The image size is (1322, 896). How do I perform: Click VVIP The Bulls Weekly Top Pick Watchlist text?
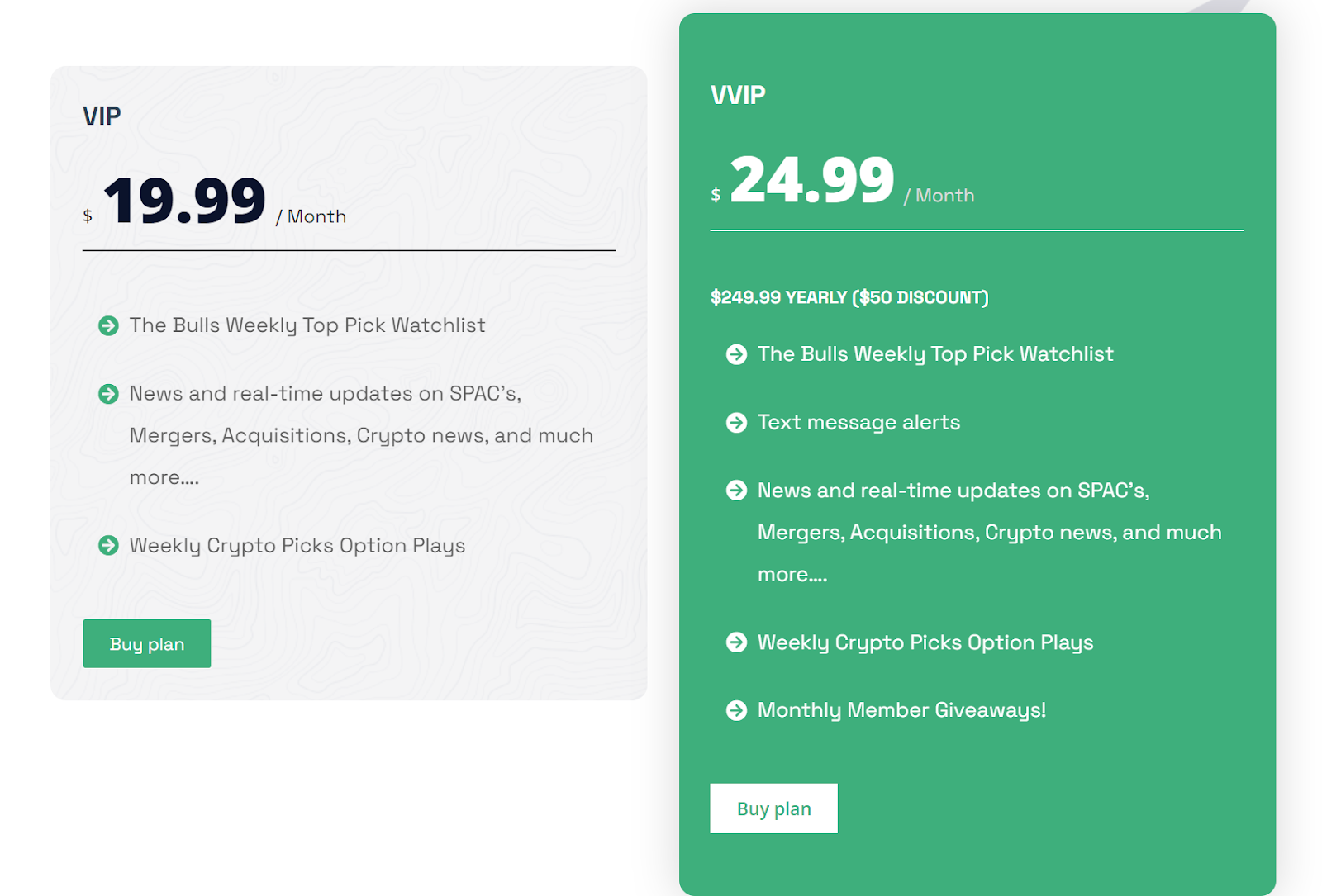[935, 354]
